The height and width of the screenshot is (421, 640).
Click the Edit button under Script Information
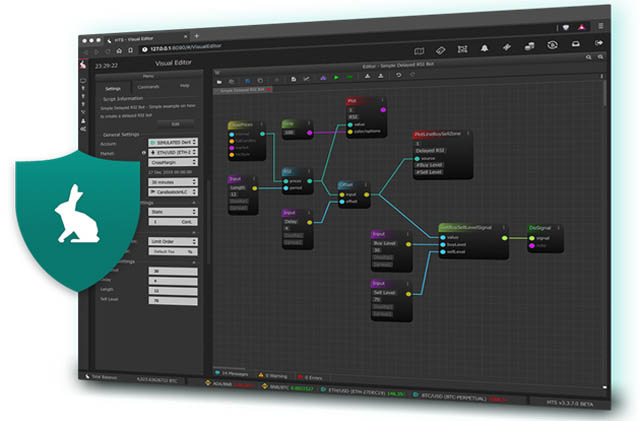tap(175, 124)
